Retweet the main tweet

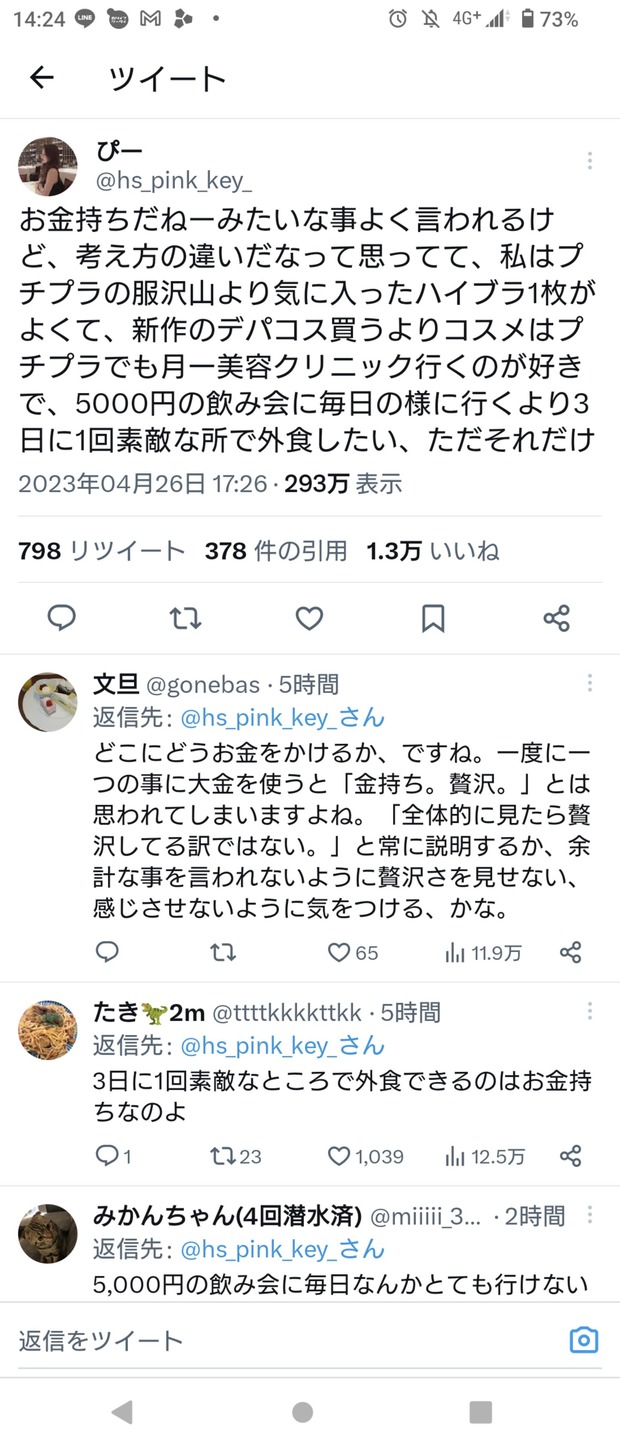185,618
